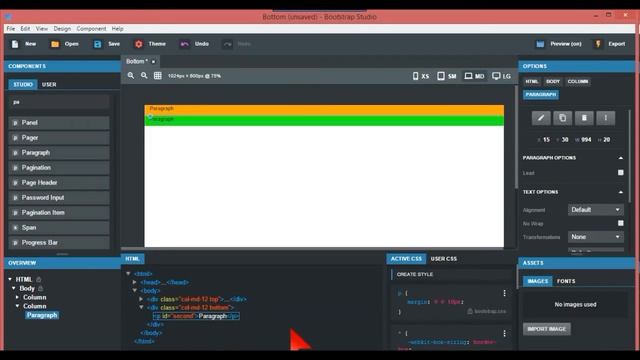Zoom in on the canvas

tap(131, 76)
